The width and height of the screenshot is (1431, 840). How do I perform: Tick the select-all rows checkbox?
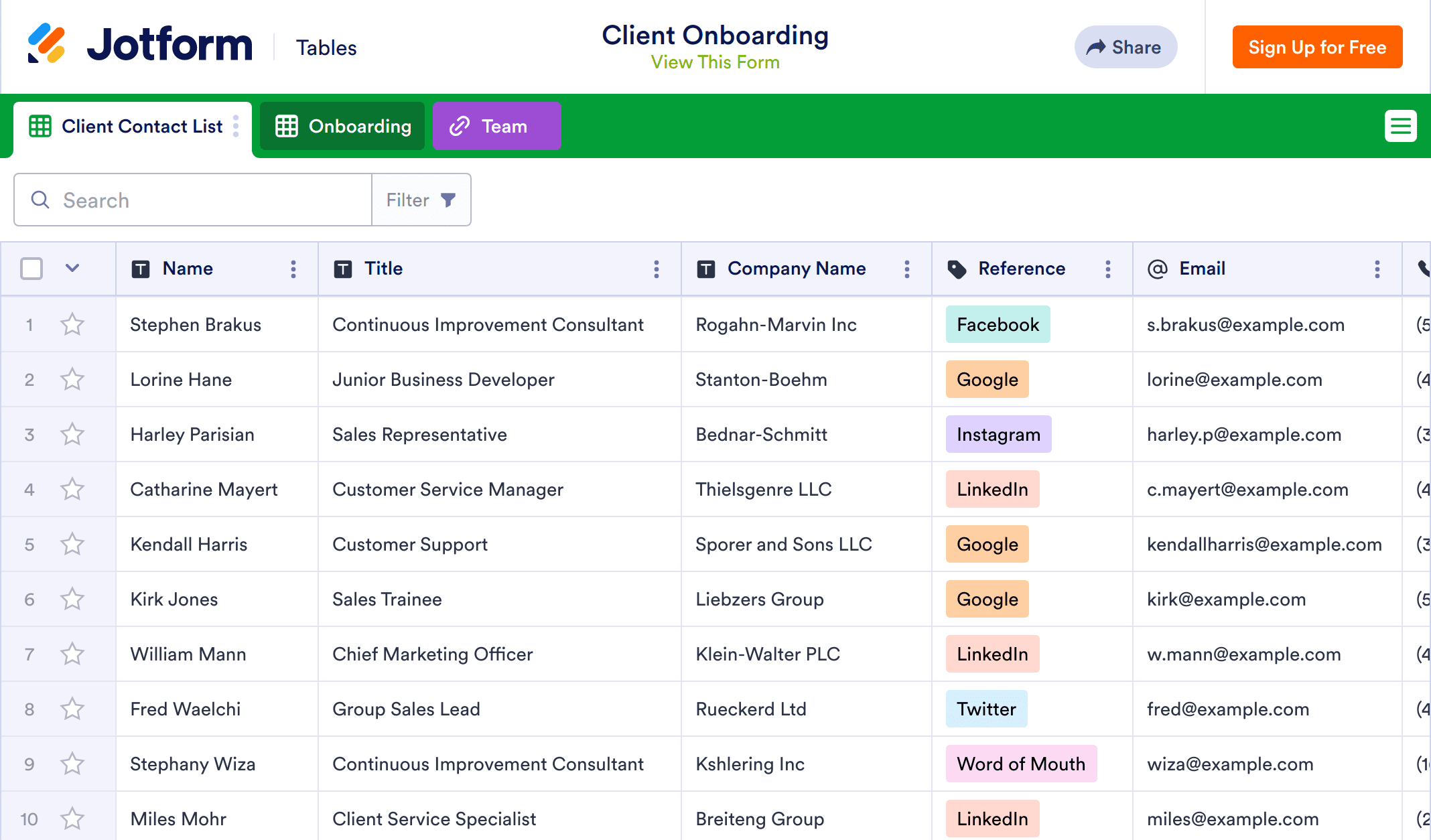(x=31, y=269)
